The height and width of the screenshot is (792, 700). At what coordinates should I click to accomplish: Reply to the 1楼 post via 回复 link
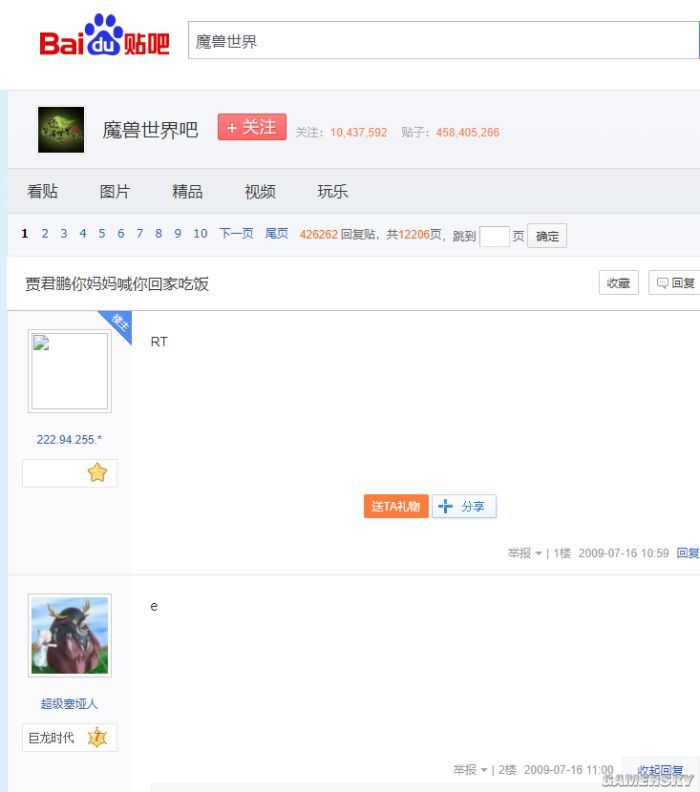pos(688,553)
